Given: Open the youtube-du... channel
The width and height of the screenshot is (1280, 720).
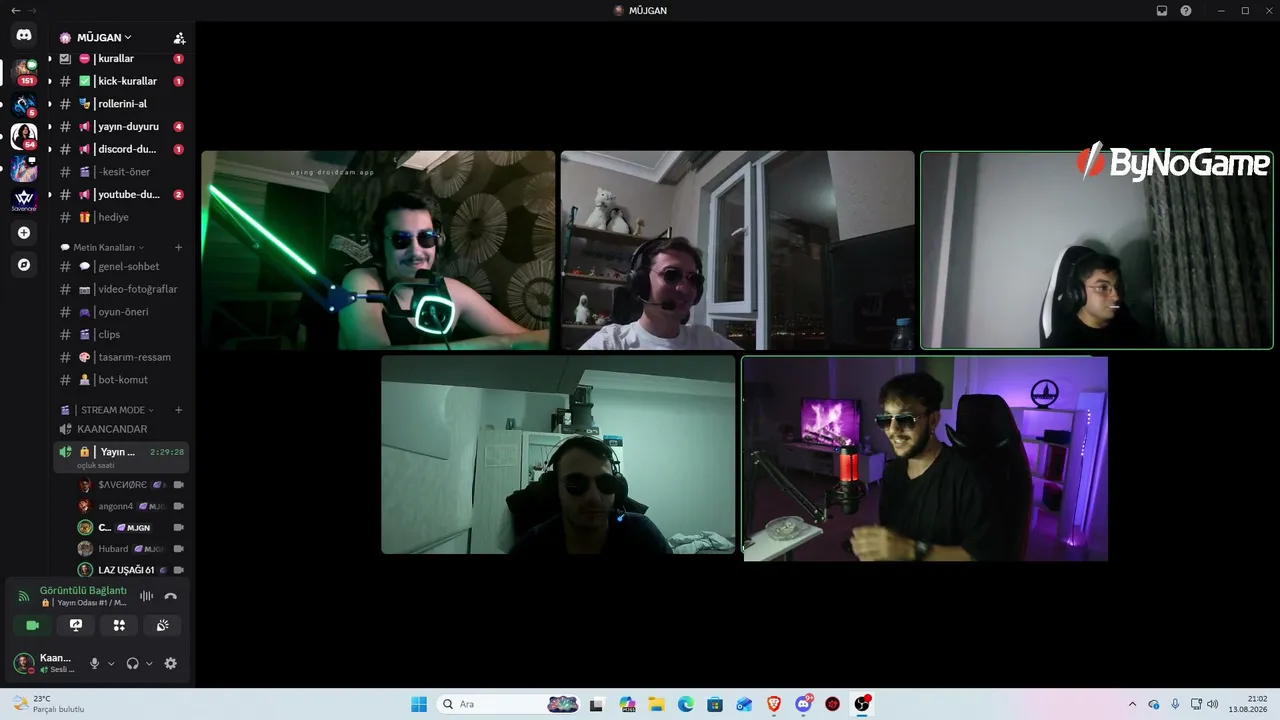Looking at the screenshot, I should point(122,195).
